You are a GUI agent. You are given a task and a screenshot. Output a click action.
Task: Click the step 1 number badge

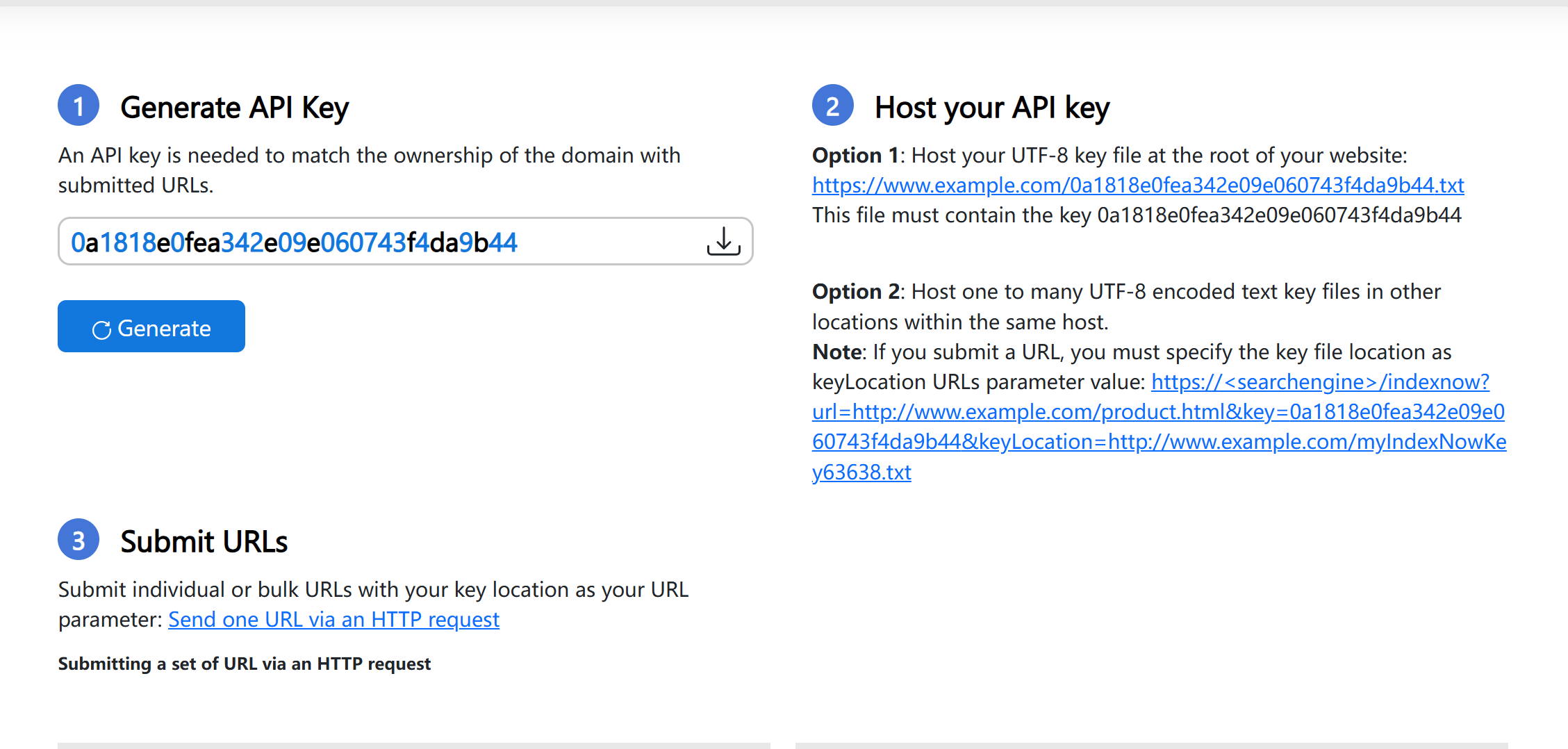click(79, 106)
